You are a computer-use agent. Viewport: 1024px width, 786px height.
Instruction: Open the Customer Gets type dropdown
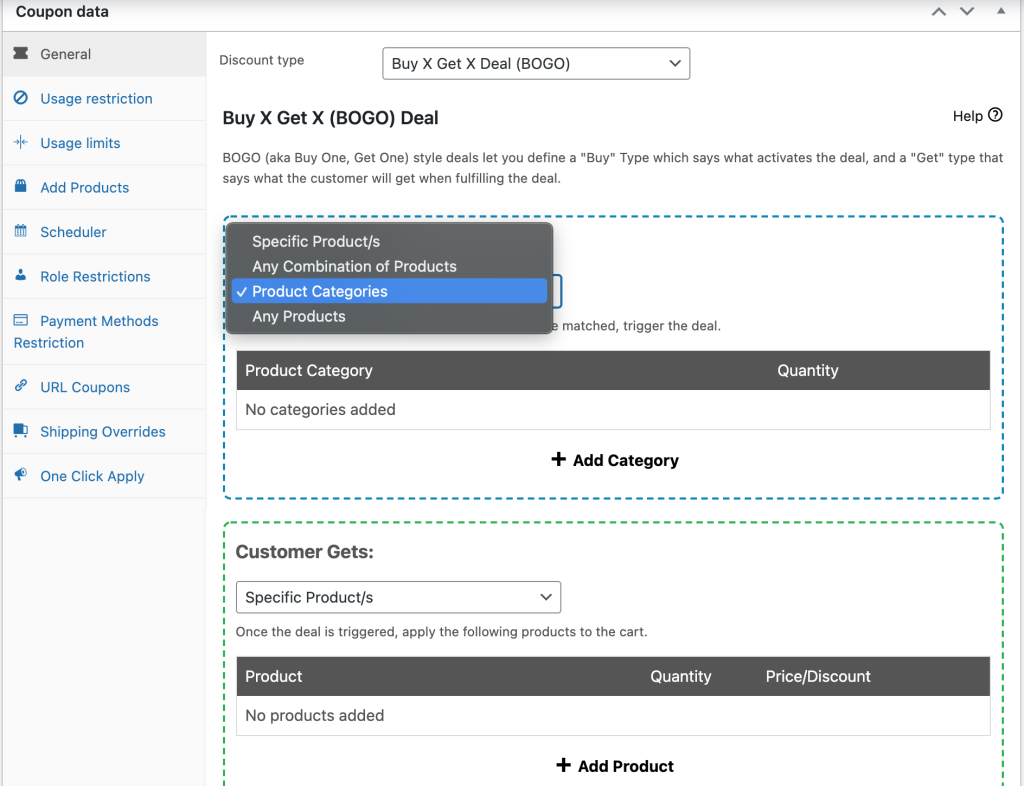[x=398, y=597]
